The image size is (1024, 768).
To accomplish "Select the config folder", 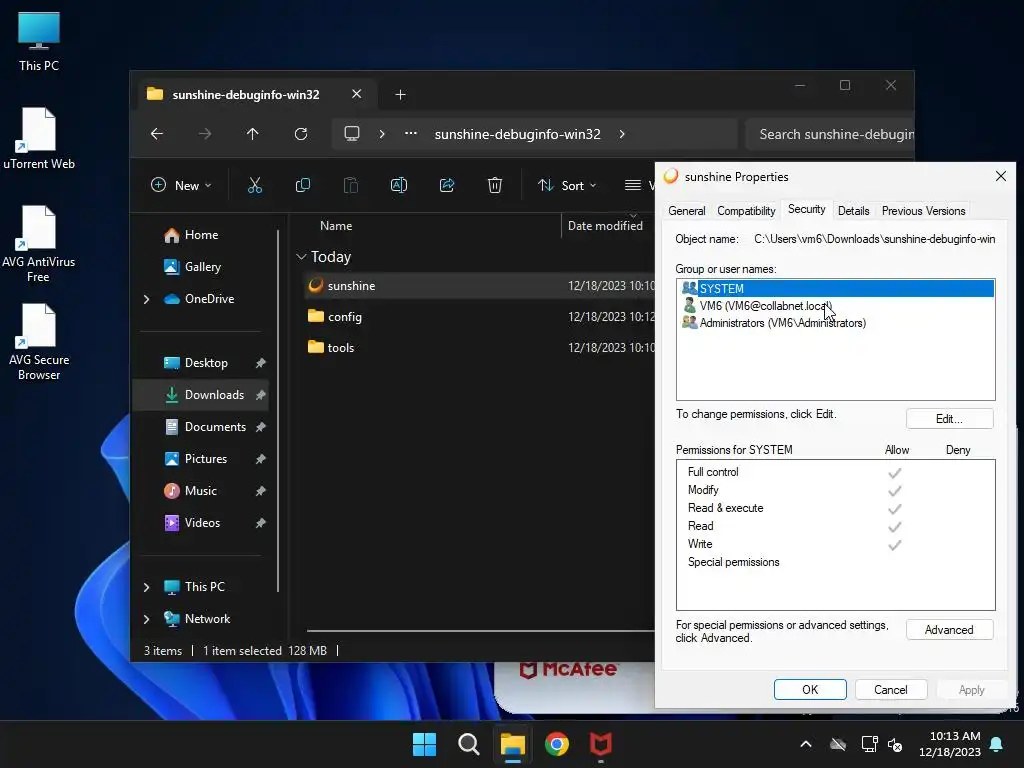I will (x=480, y=317).
